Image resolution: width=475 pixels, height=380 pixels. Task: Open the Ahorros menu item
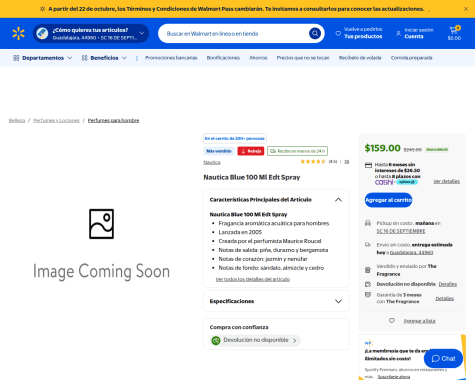pos(258,58)
